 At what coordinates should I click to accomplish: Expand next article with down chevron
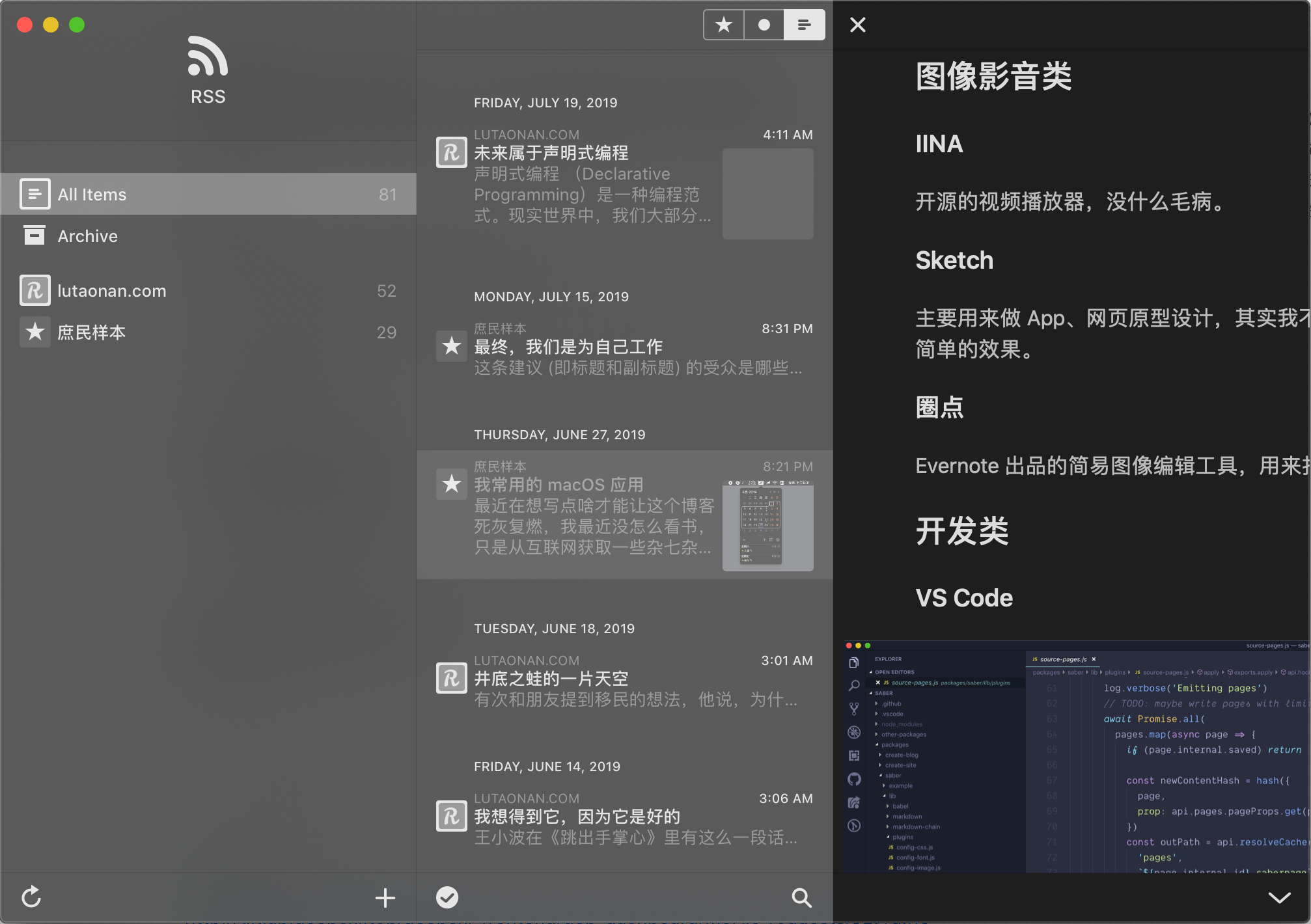point(1279,897)
